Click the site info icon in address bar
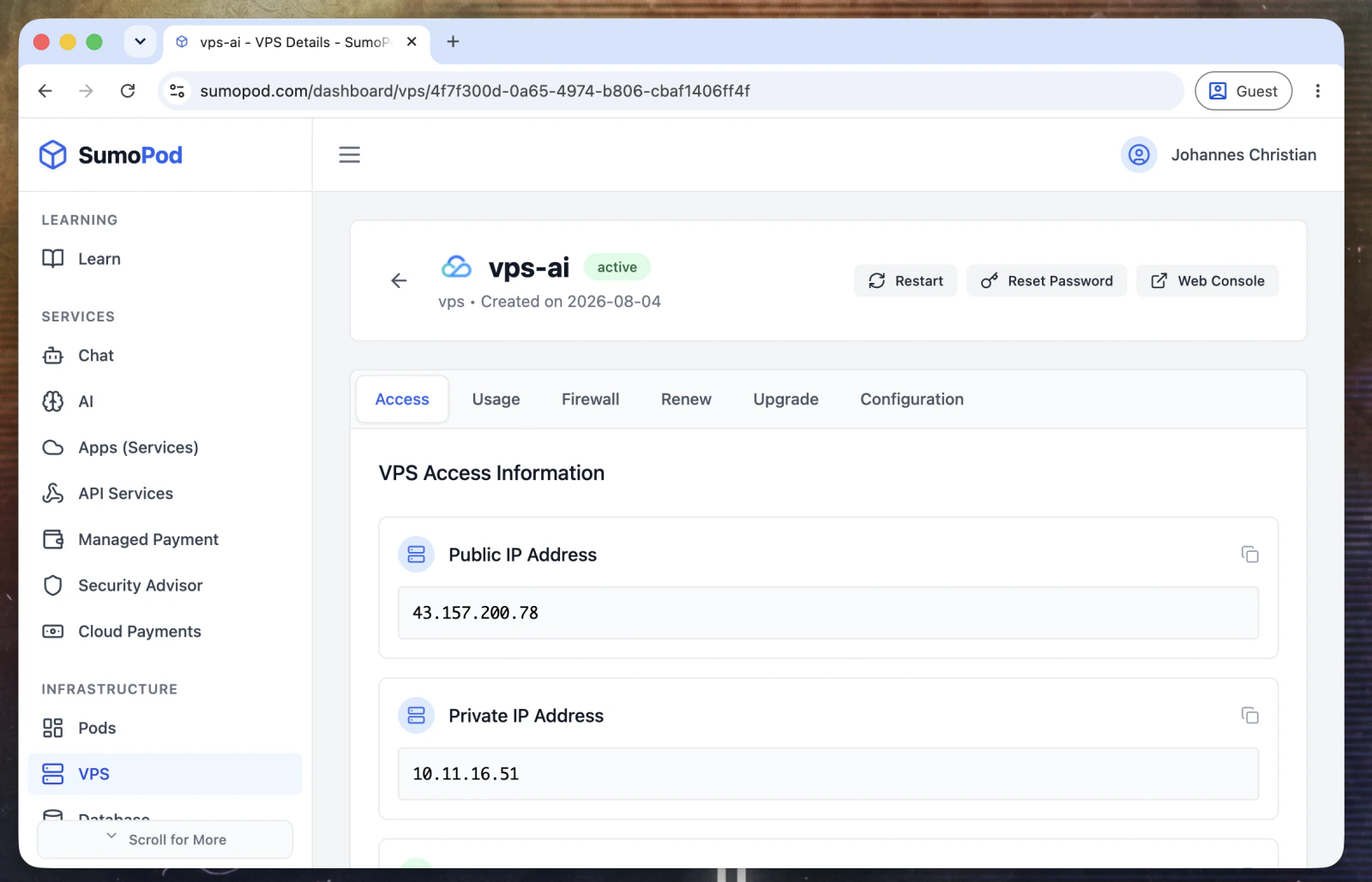 pos(178,91)
